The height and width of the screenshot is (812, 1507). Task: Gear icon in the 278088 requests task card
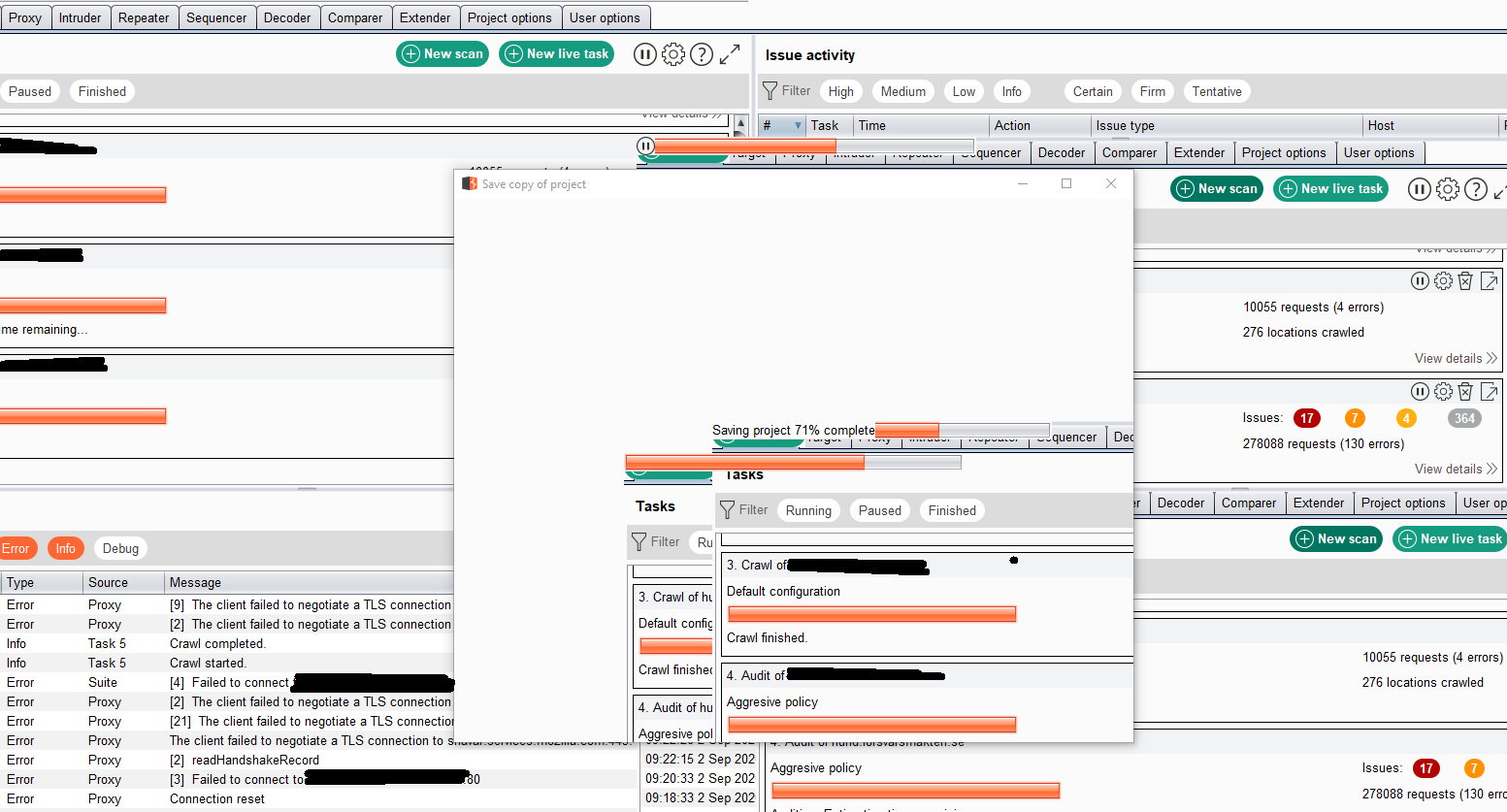(x=1444, y=392)
